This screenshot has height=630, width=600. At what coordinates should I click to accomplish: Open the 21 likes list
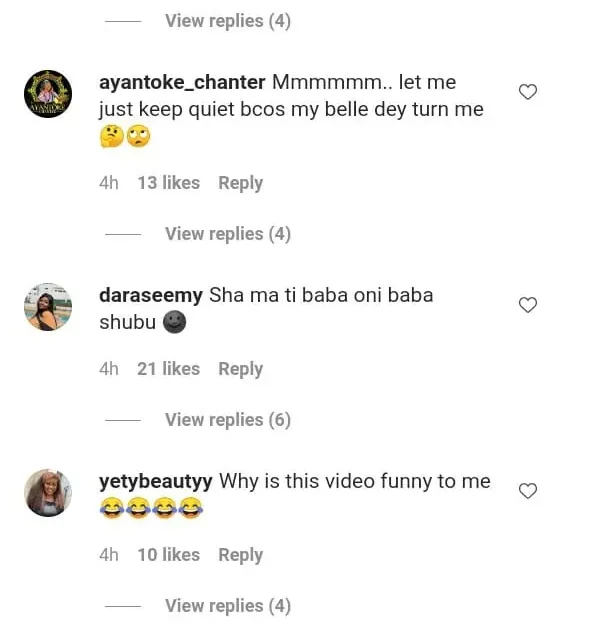click(x=168, y=369)
